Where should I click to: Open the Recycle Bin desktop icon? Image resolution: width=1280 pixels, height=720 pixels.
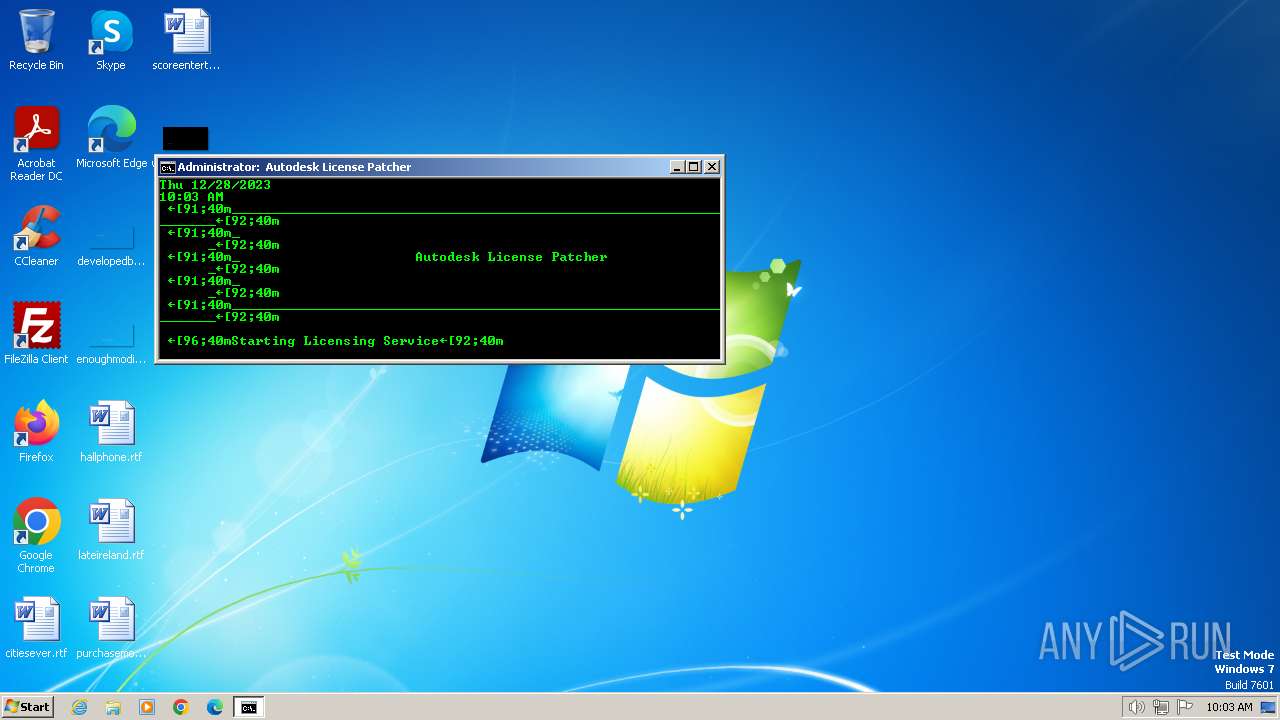point(36,40)
